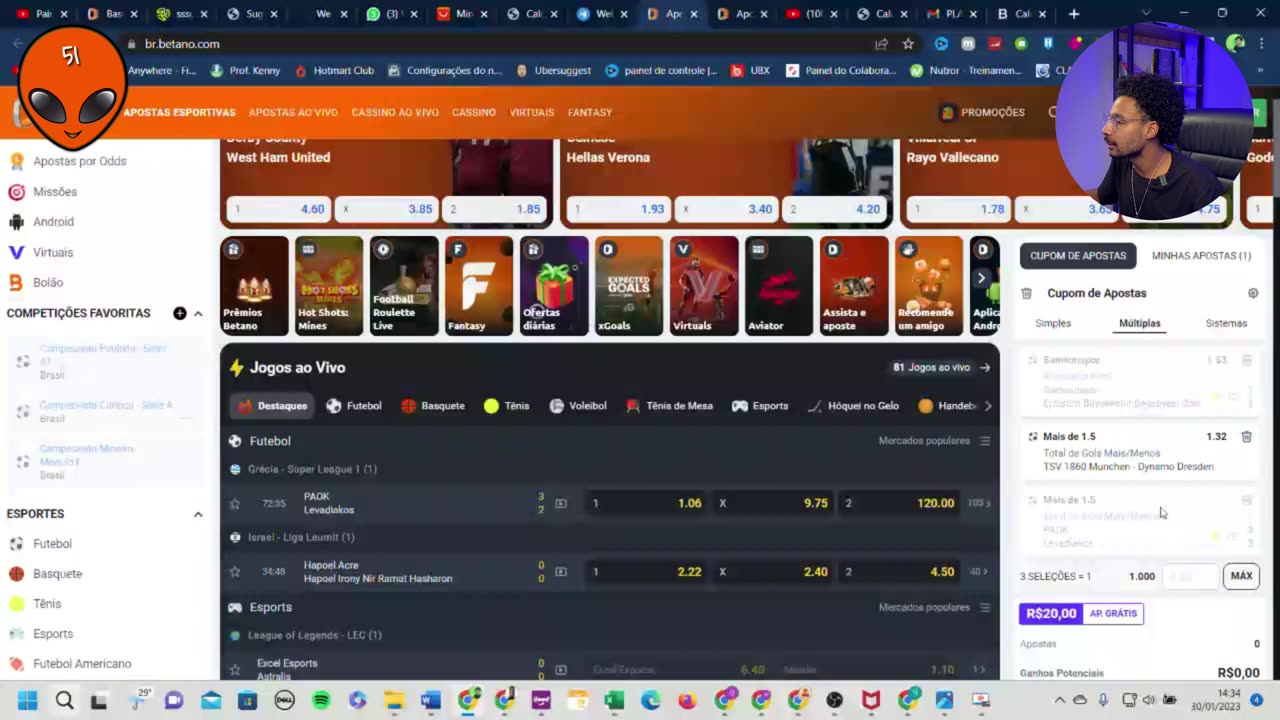This screenshot has height=720, width=1280.
Task: Expand 40 more markets for Hapoel Acre
Action: pos(979,572)
